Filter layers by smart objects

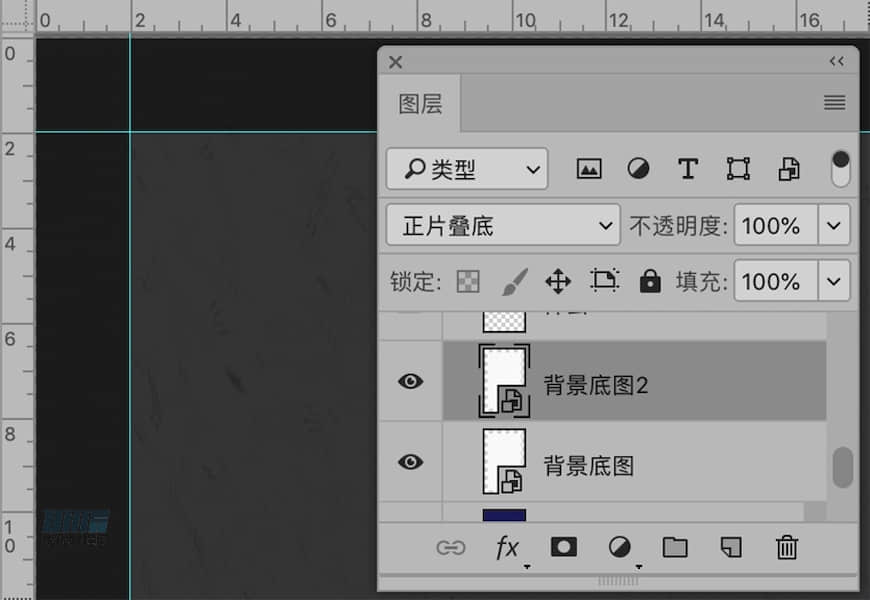tap(788, 168)
